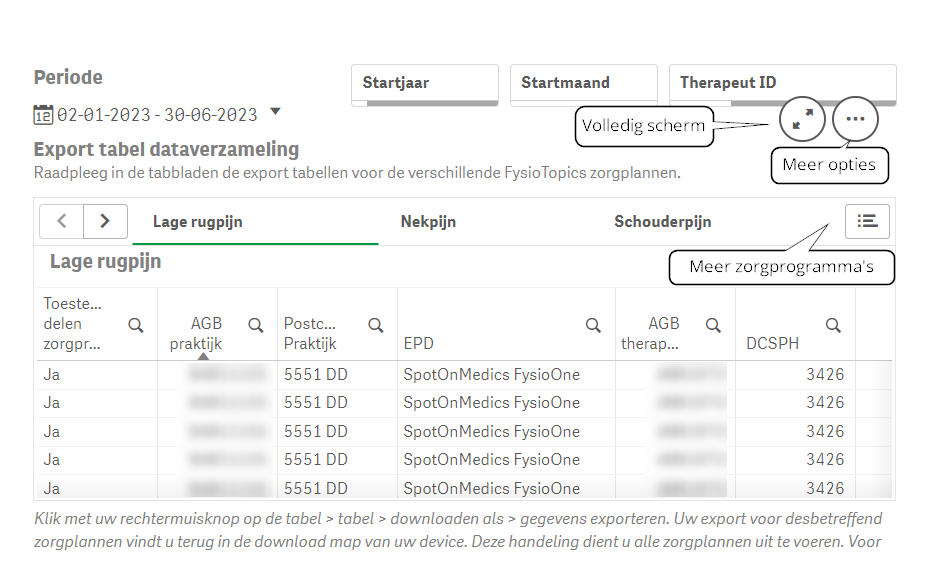This screenshot has height=578, width=930.
Task: Open the Startjaar filter
Action: coord(424,84)
